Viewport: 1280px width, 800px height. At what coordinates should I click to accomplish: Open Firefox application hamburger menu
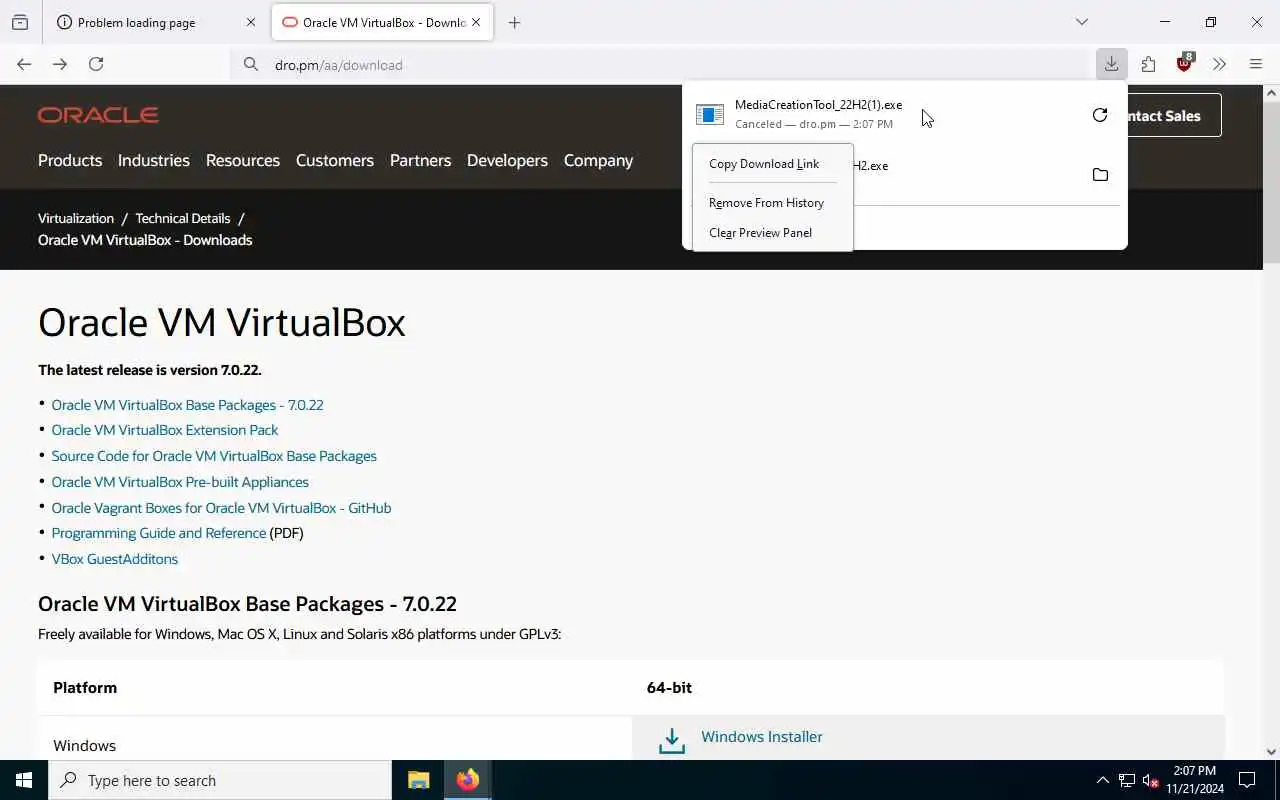click(x=1256, y=64)
